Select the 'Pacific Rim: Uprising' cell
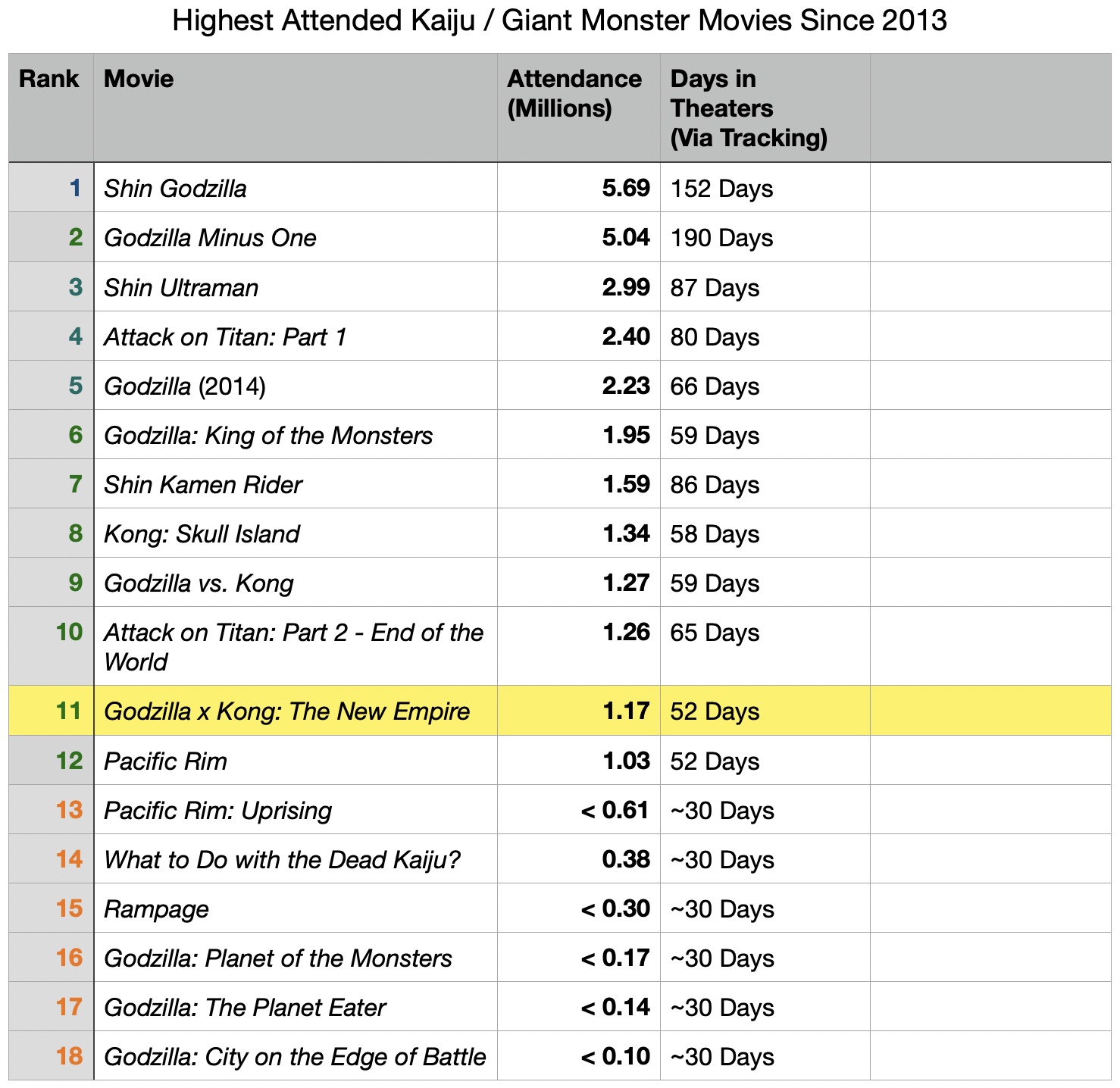Image resolution: width=1120 pixels, height=1088 pixels. pyautogui.click(x=296, y=810)
